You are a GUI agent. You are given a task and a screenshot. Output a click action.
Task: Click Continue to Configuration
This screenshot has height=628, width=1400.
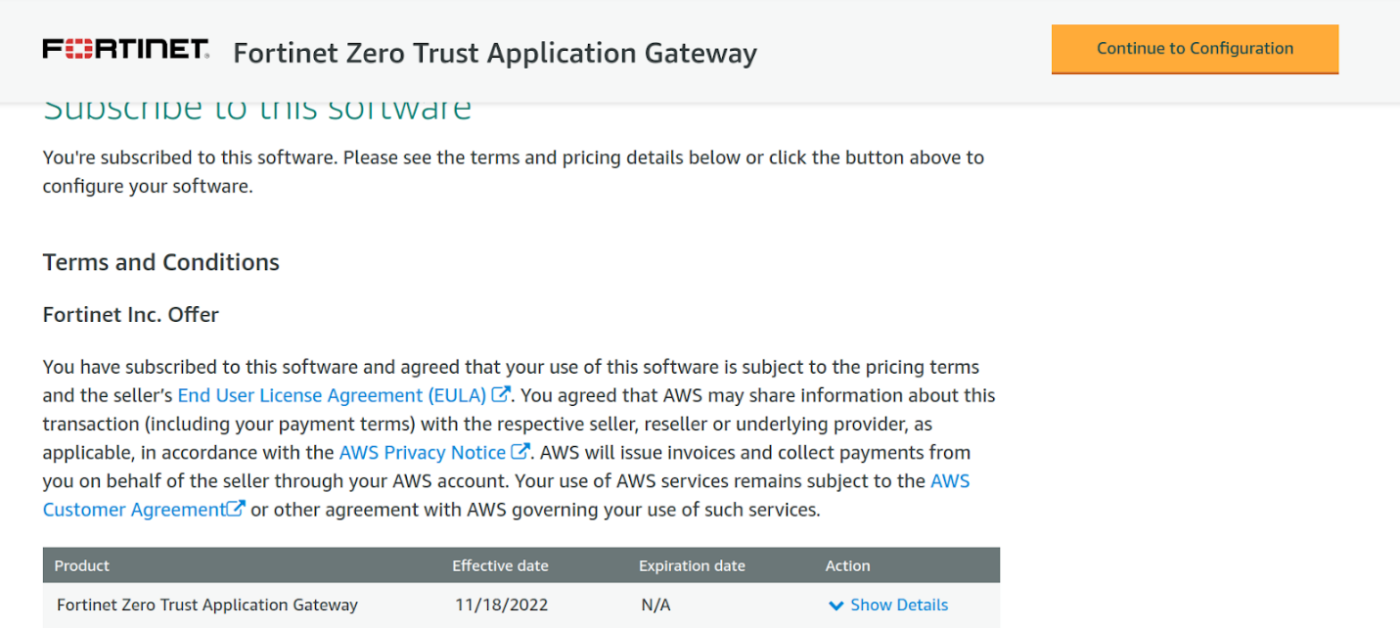pos(1194,48)
